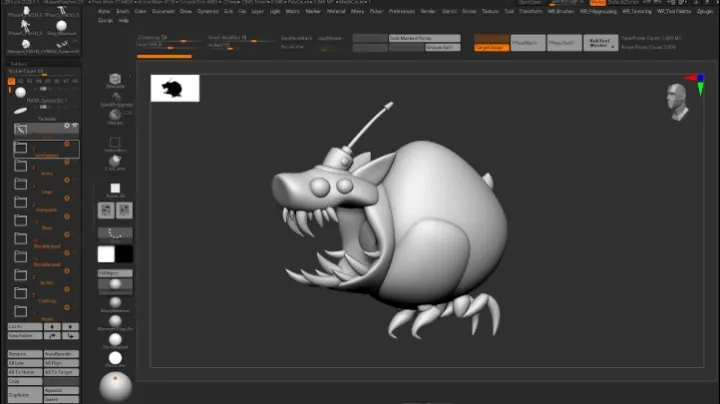Click the orange Target Image button

click(x=491, y=47)
